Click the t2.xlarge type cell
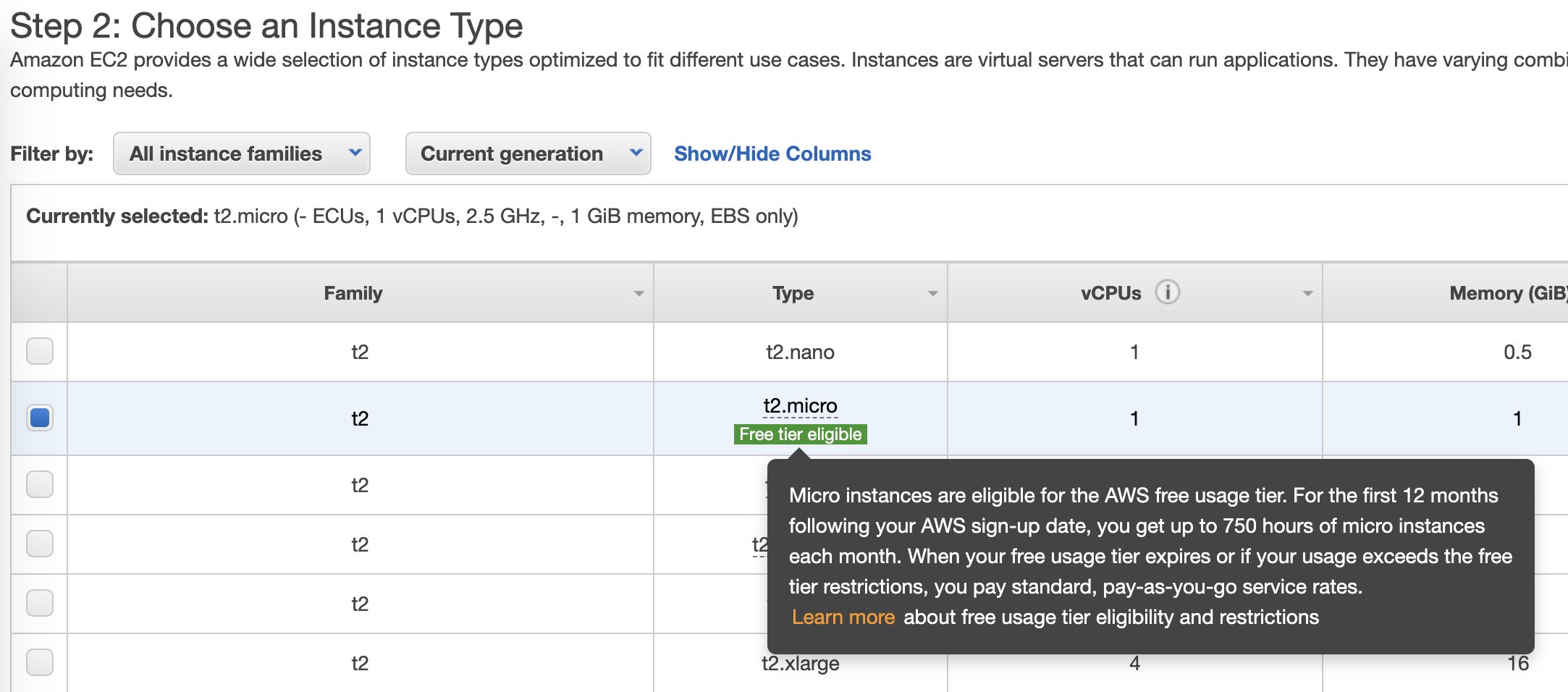The image size is (1568, 692). click(800, 664)
